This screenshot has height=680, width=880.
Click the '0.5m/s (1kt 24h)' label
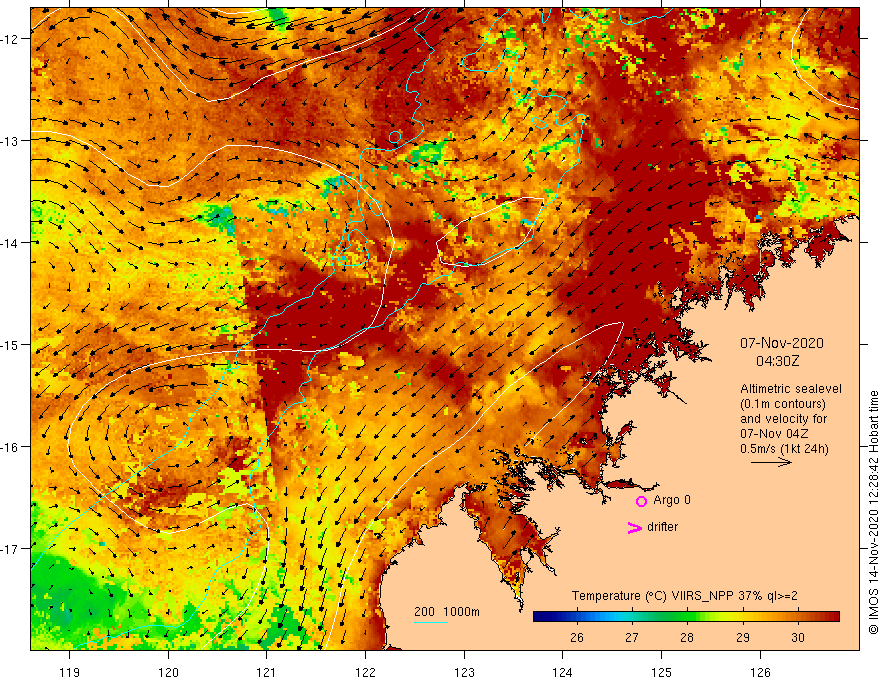(x=784, y=449)
